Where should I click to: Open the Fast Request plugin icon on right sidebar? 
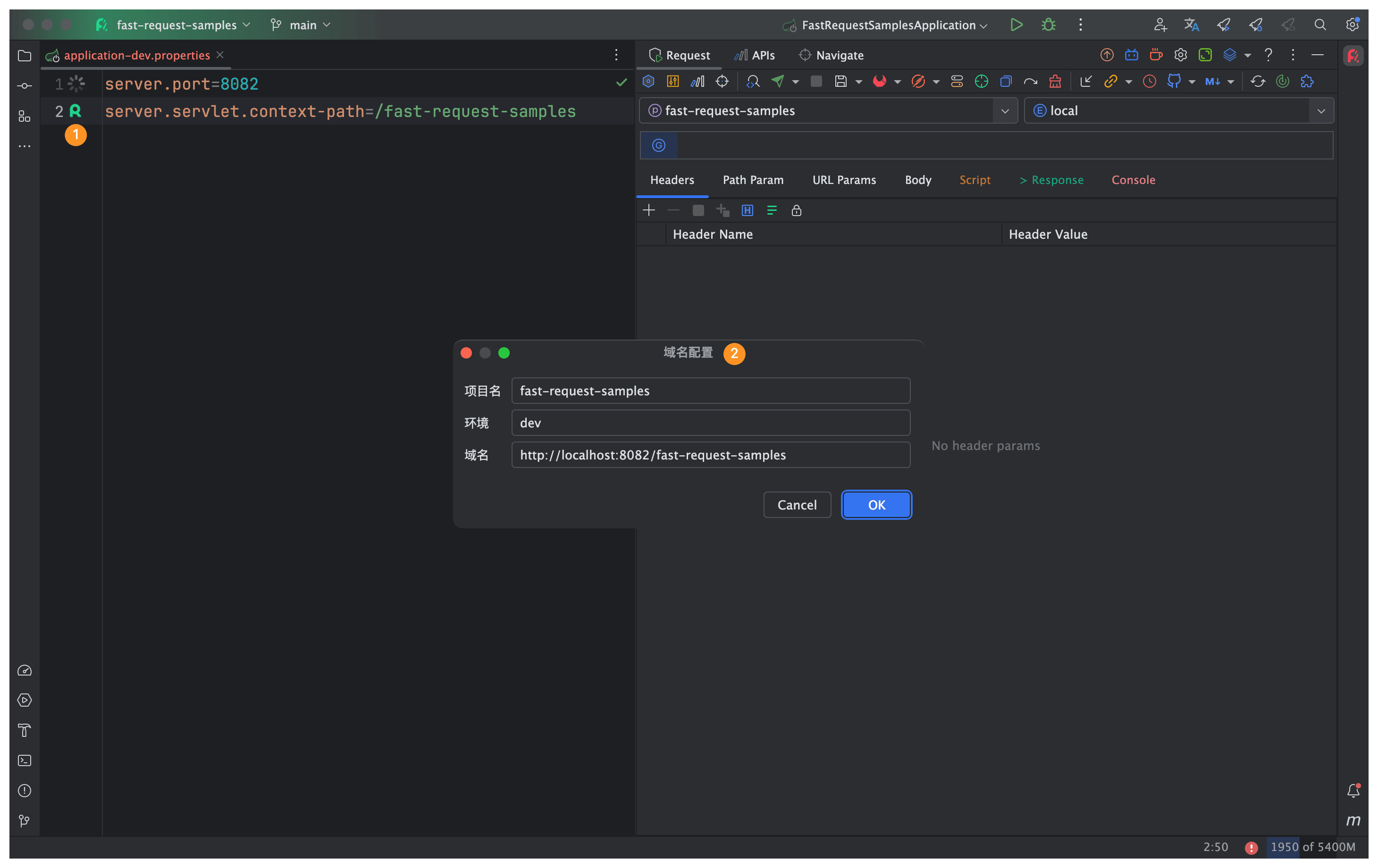(1353, 56)
